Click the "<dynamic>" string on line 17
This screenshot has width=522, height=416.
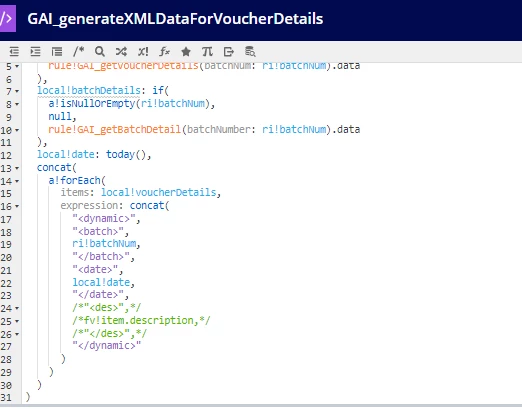click(104, 219)
